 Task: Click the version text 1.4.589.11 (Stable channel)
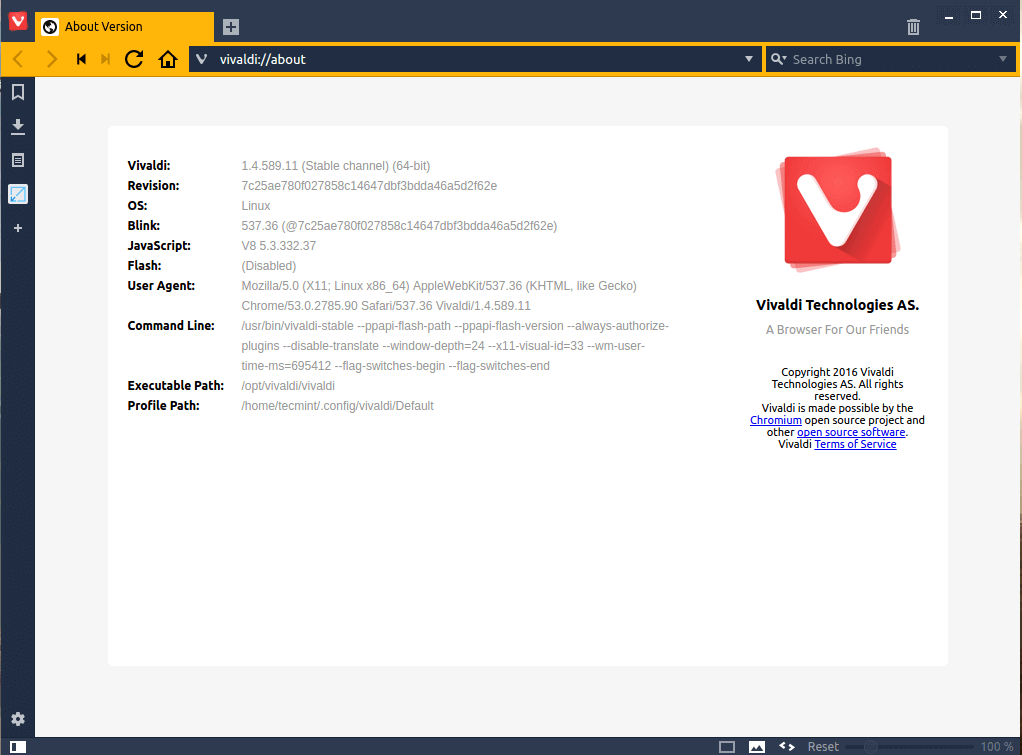tap(336, 166)
